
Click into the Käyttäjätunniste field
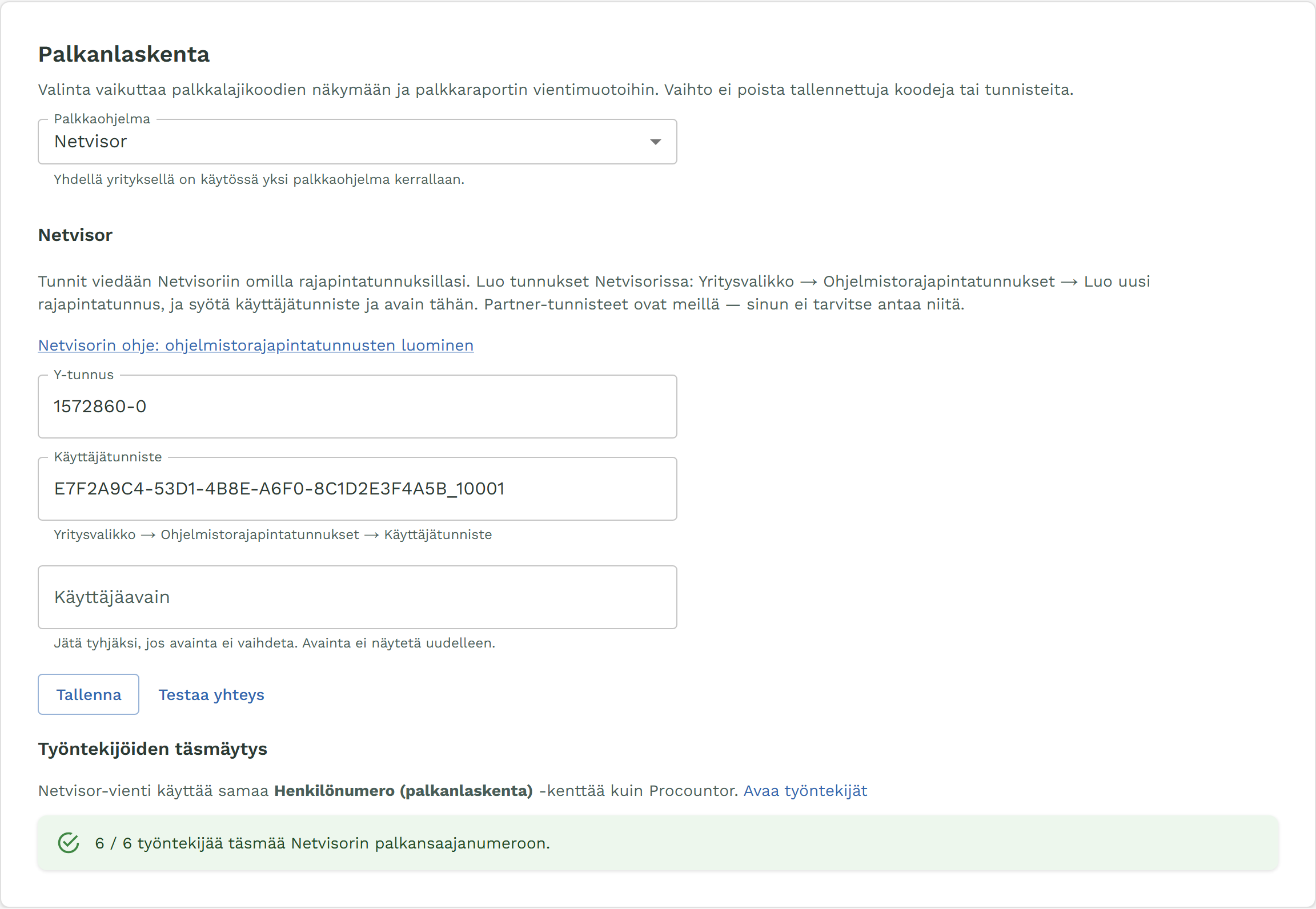(358, 489)
